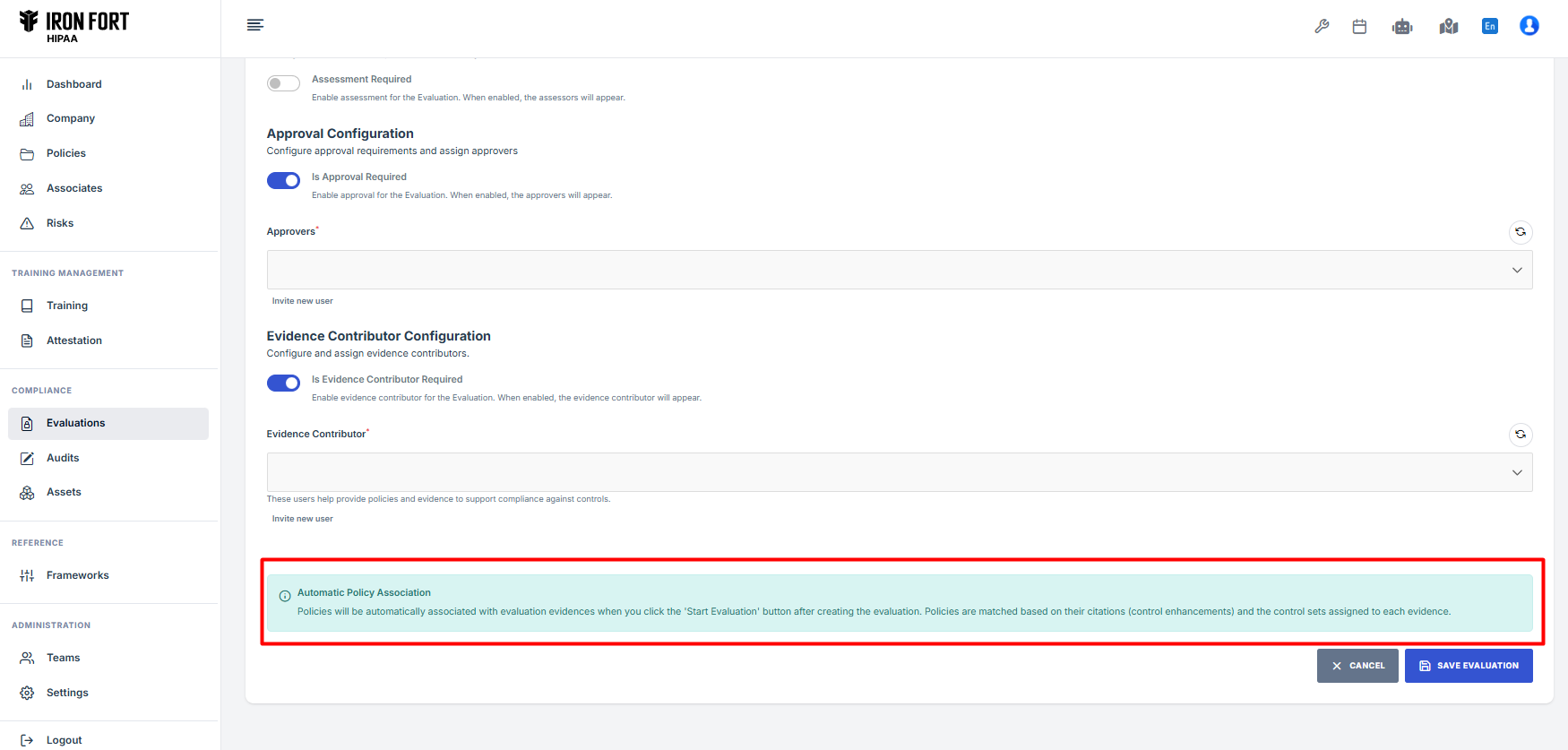Open the user profile avatar icon
This screenshot has height=750, width=1568.
pyautogui.click(x=1529, y=26)
